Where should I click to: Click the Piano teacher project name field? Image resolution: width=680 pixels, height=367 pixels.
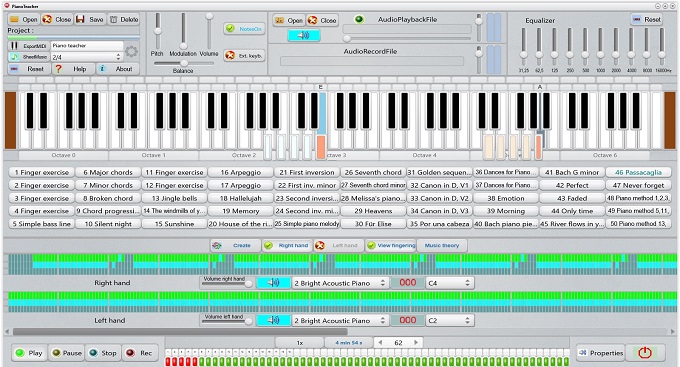pos(87,46)
